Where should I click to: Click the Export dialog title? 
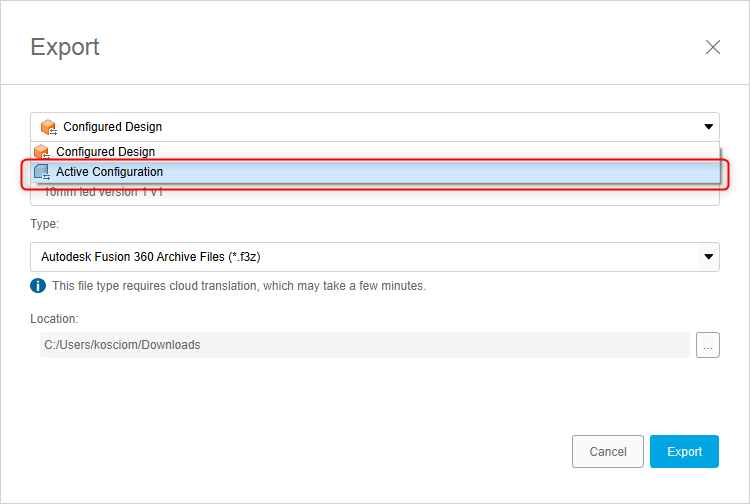65,47
